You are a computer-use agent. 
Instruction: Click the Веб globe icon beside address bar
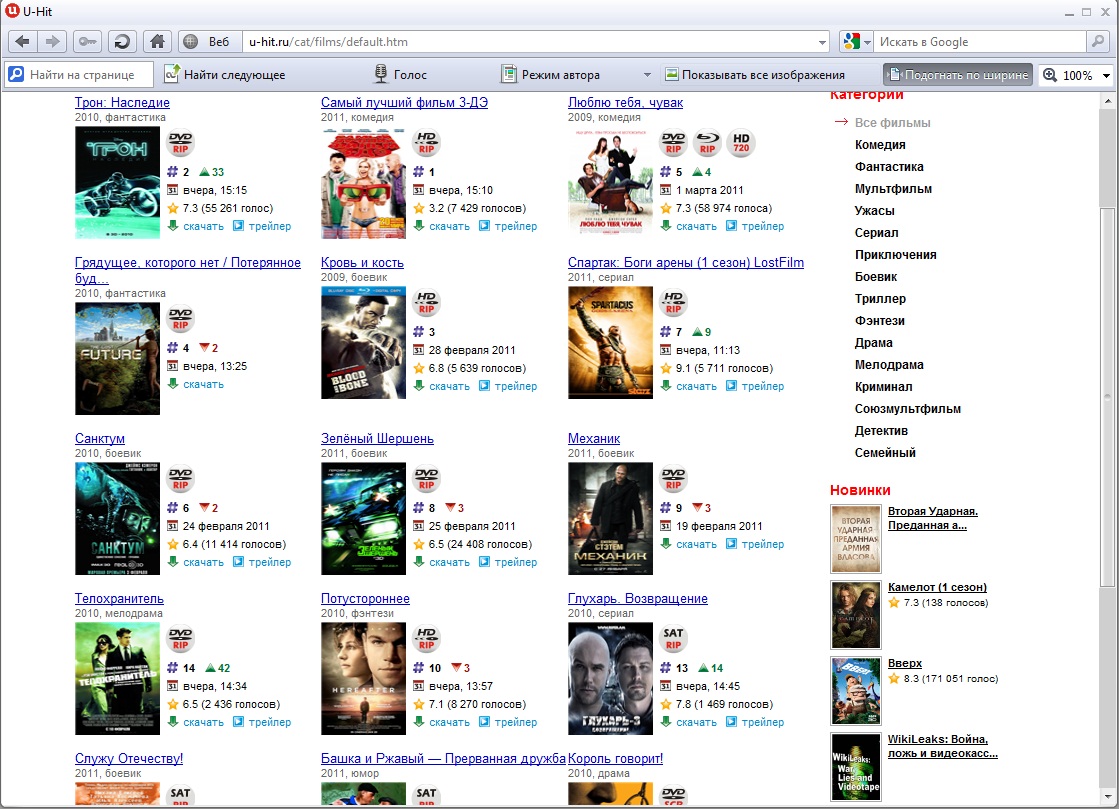coord(191,41)
